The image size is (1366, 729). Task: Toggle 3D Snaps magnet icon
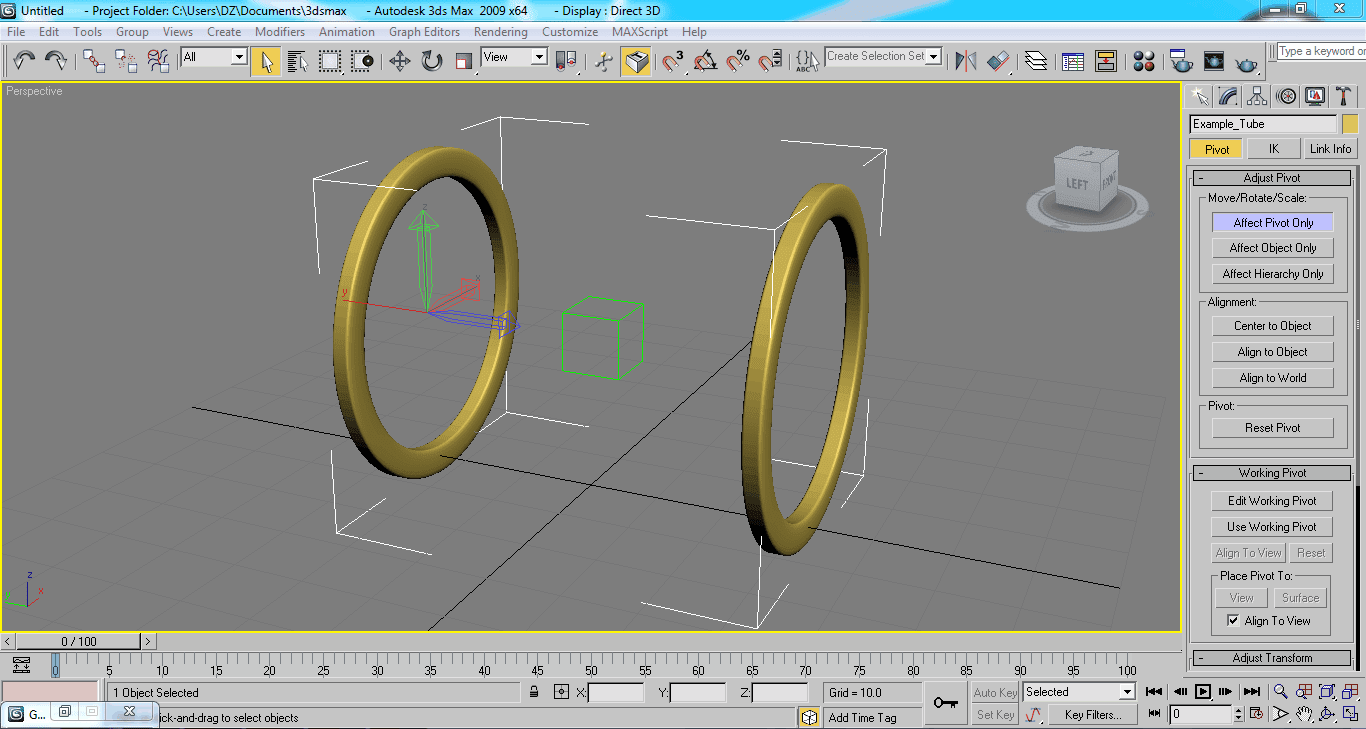674,61
